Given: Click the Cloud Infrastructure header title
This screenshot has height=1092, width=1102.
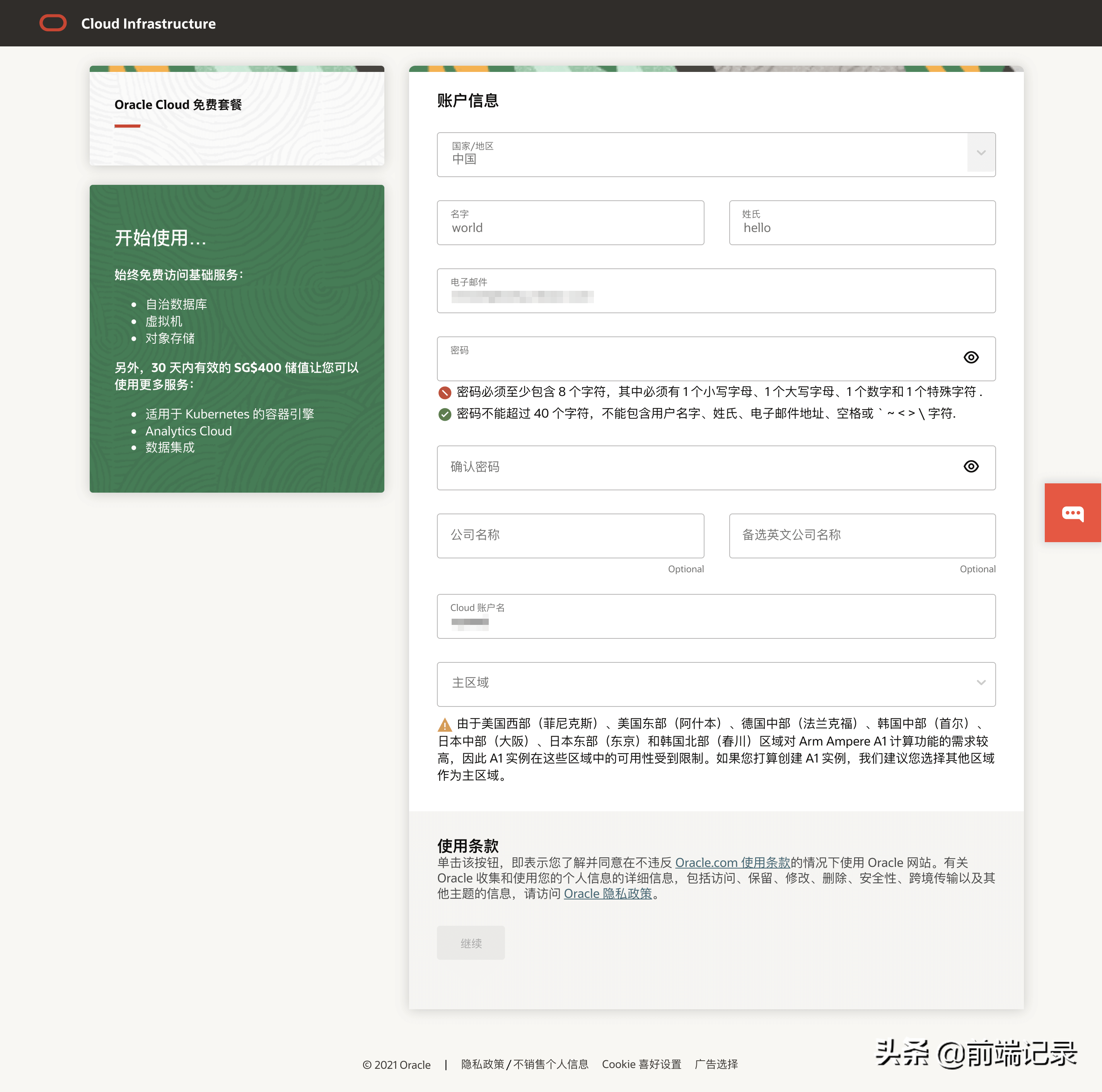Looking at the screenshot, I should pyautogui.click(x=148, y=23).
